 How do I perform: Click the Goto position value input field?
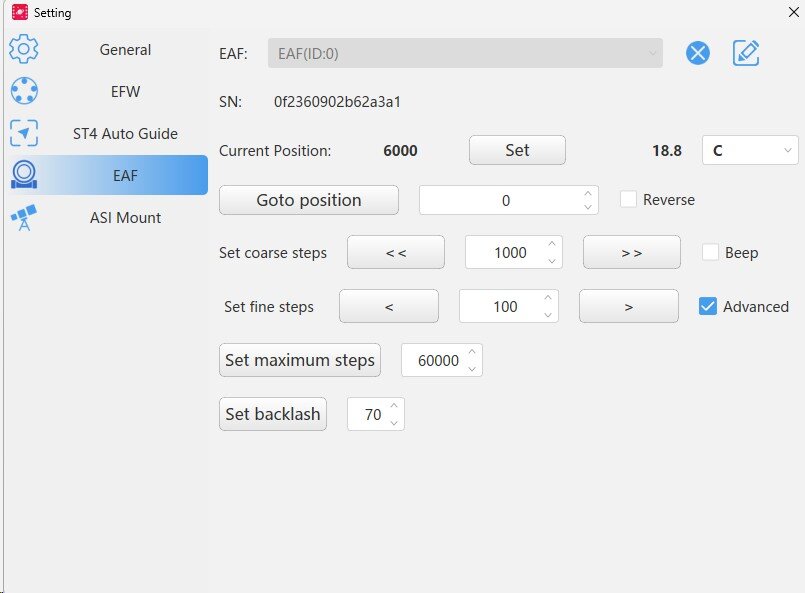(x=500, y=200)
